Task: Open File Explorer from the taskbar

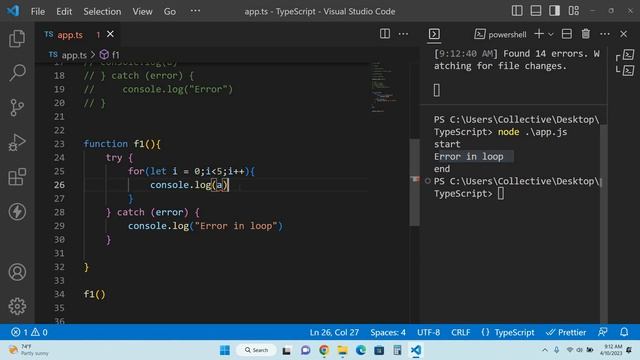Action: (342, 350)
